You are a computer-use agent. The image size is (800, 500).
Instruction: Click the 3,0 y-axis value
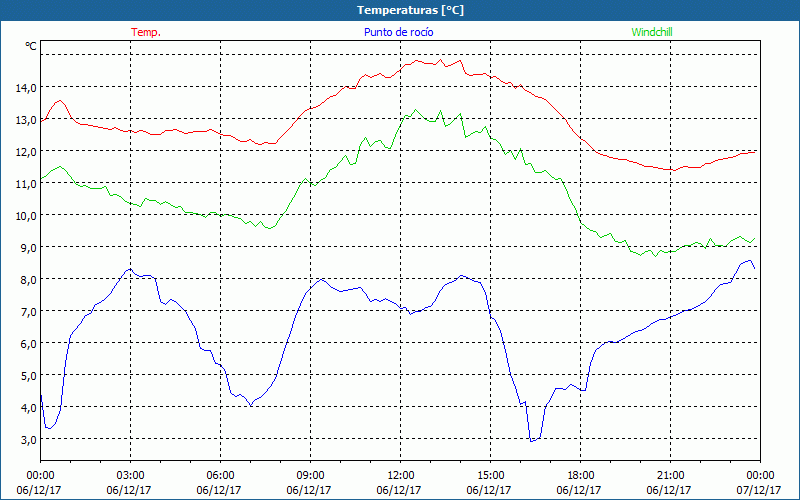(x=29, y=440)
